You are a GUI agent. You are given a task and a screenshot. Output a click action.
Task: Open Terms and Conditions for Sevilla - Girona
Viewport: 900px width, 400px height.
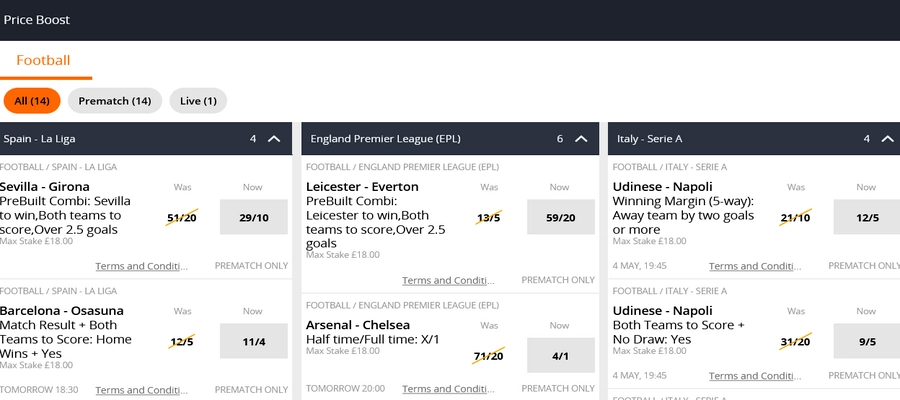tap(141, 266)
